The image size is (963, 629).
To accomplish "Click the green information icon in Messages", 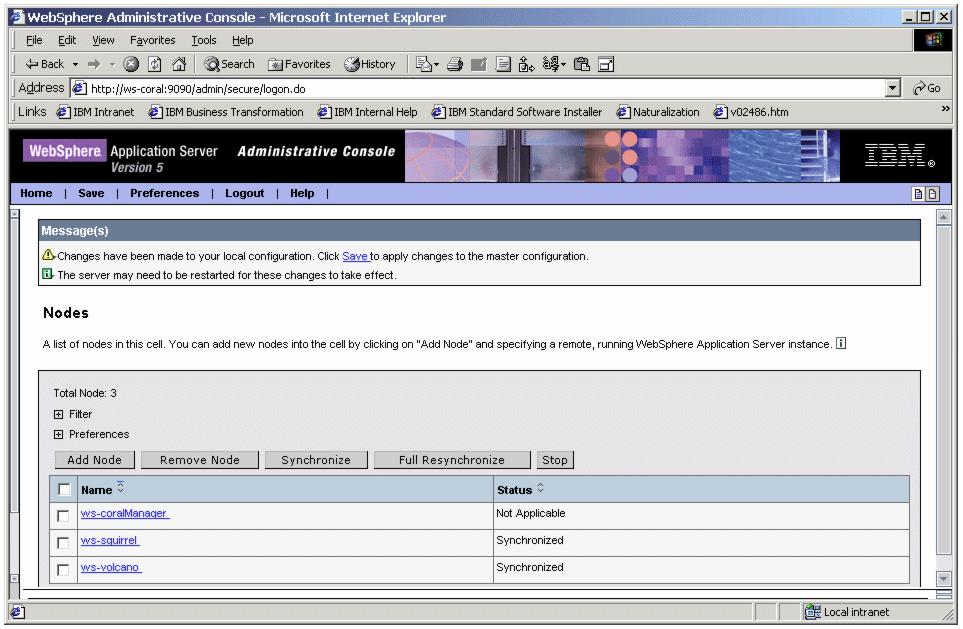I will [47, 274].
